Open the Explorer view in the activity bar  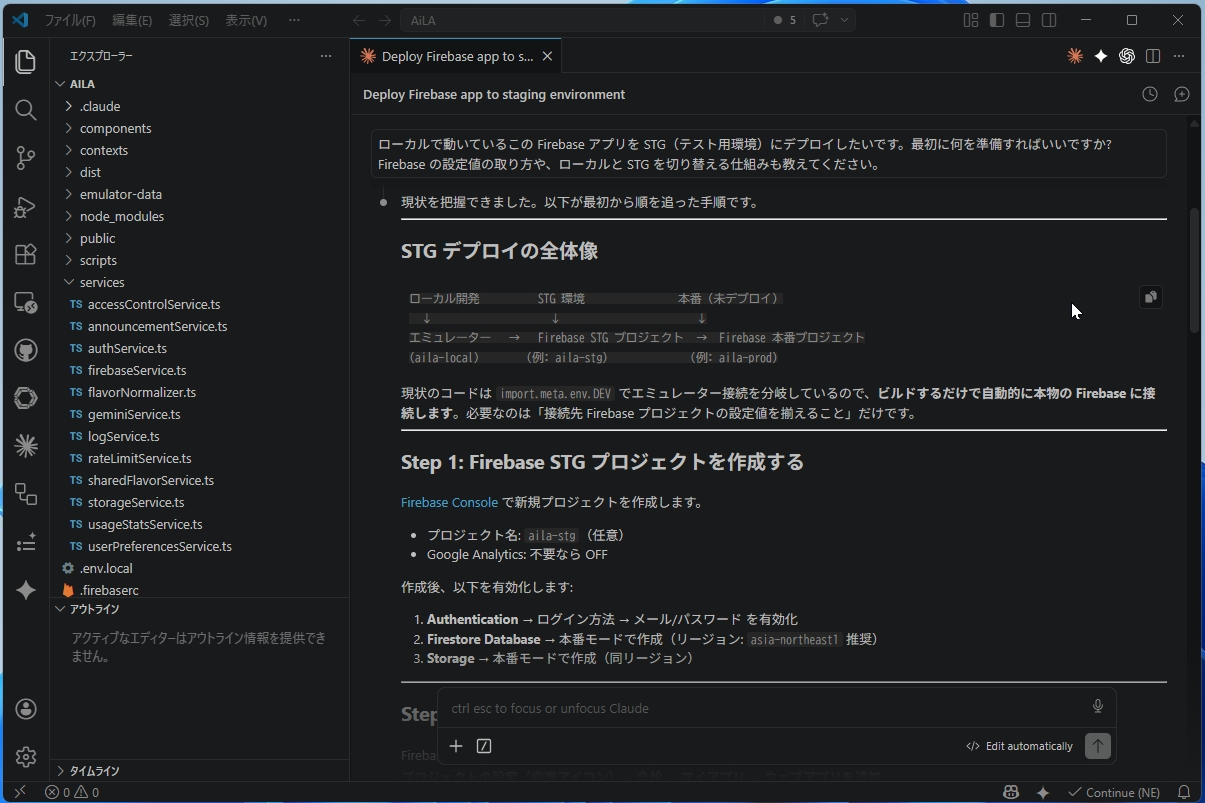coord(26,63)
